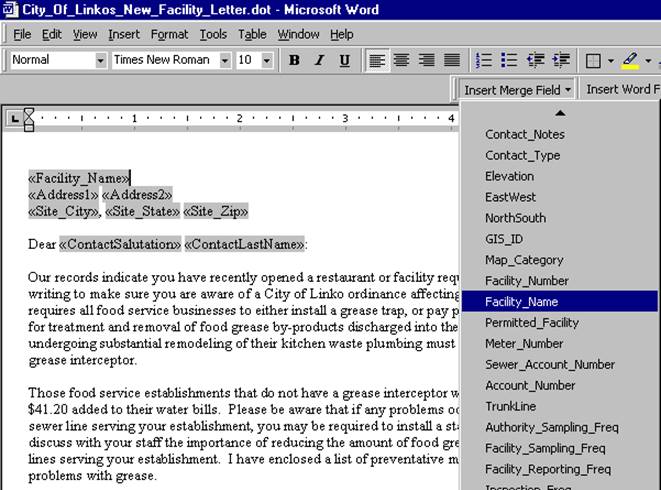This screenshot has height=490, width=661.
Task: Select Contact_Notes merge field
Action: [560, 134]
